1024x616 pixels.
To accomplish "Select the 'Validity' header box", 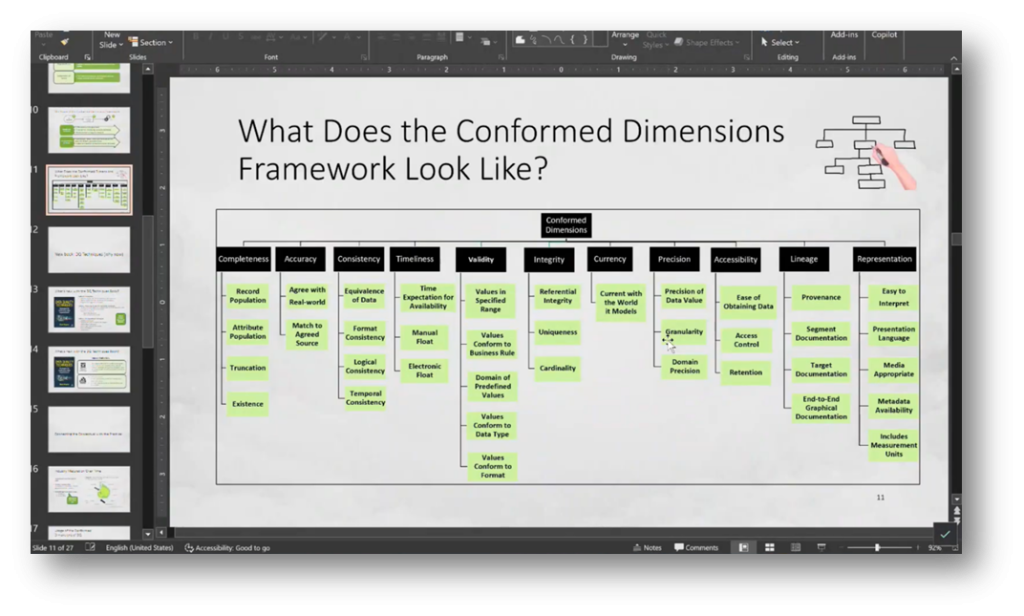I will tap(481, 259).
